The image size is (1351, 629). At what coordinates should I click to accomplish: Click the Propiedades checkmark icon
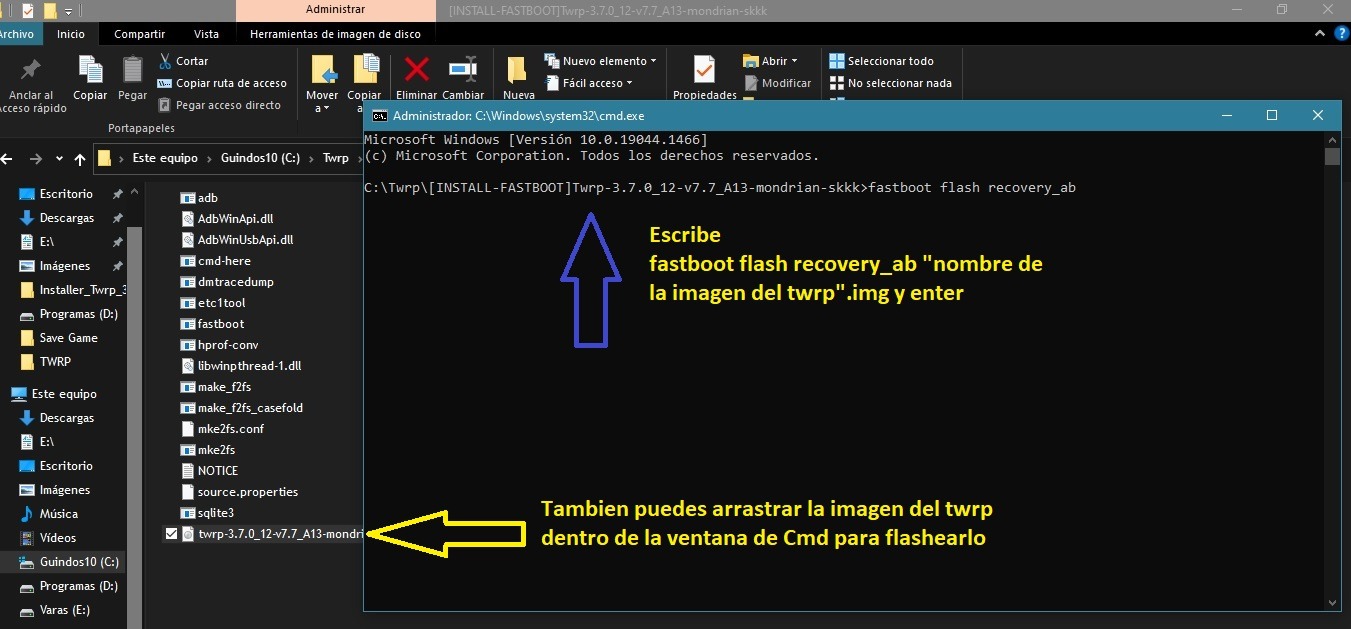coord(704,70)
